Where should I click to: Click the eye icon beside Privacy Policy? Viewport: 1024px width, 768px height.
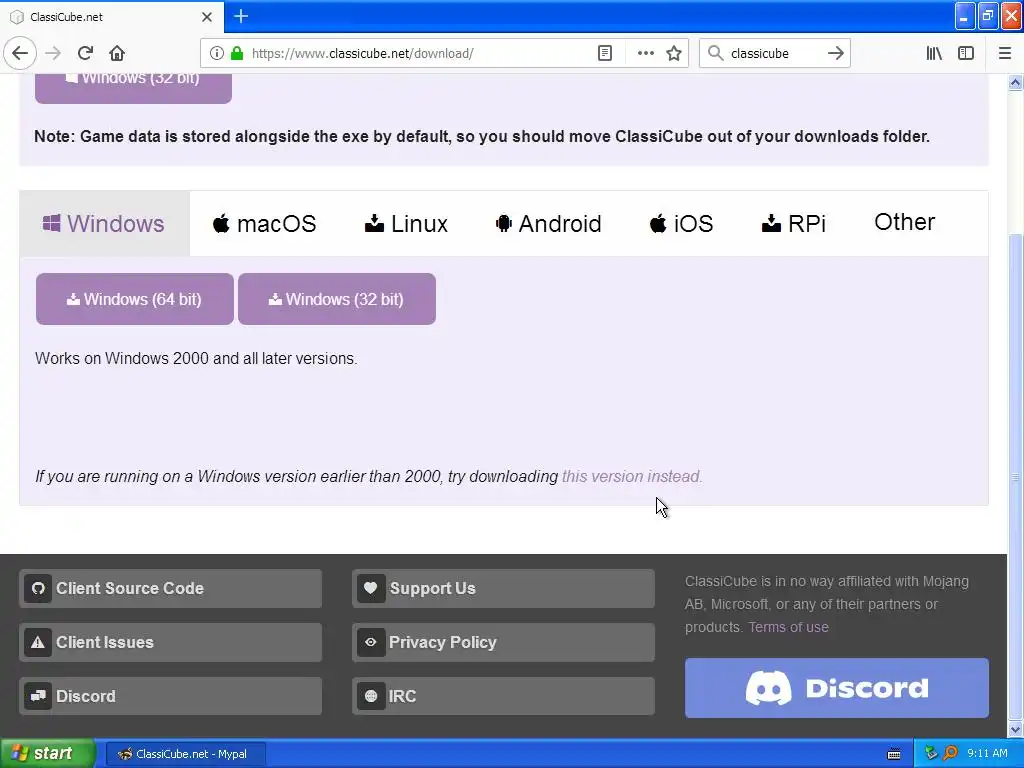click(x=370, y=643)
